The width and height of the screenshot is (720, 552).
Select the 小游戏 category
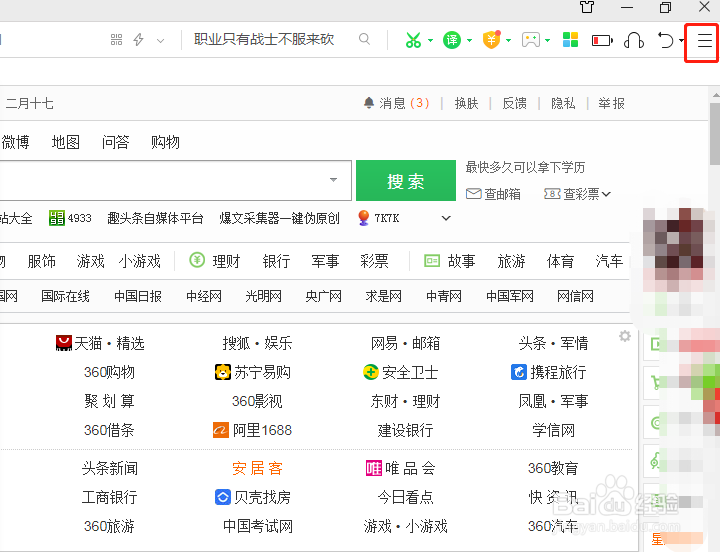[x=140, y=261]
